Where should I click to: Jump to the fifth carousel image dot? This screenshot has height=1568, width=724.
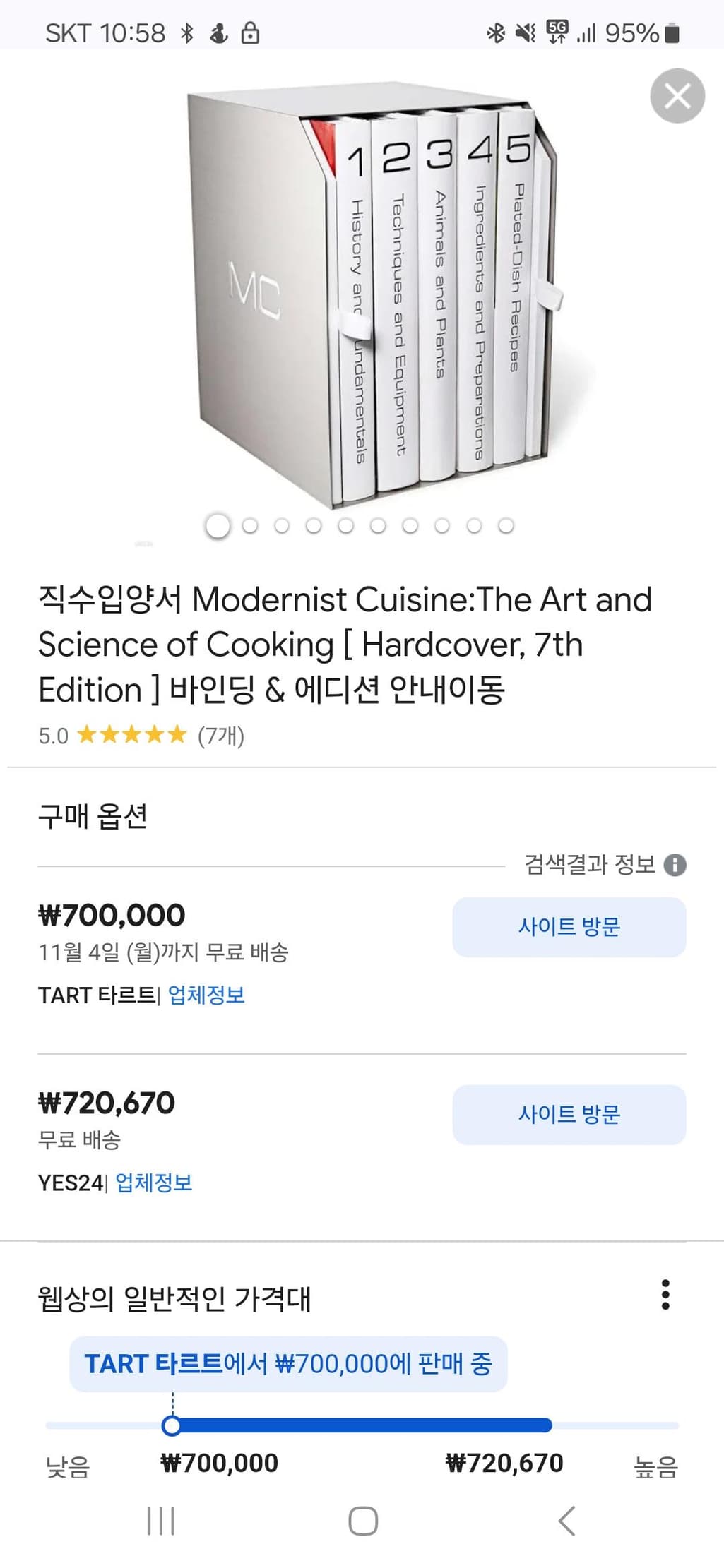pyautogui.click(x=346, y=526)
